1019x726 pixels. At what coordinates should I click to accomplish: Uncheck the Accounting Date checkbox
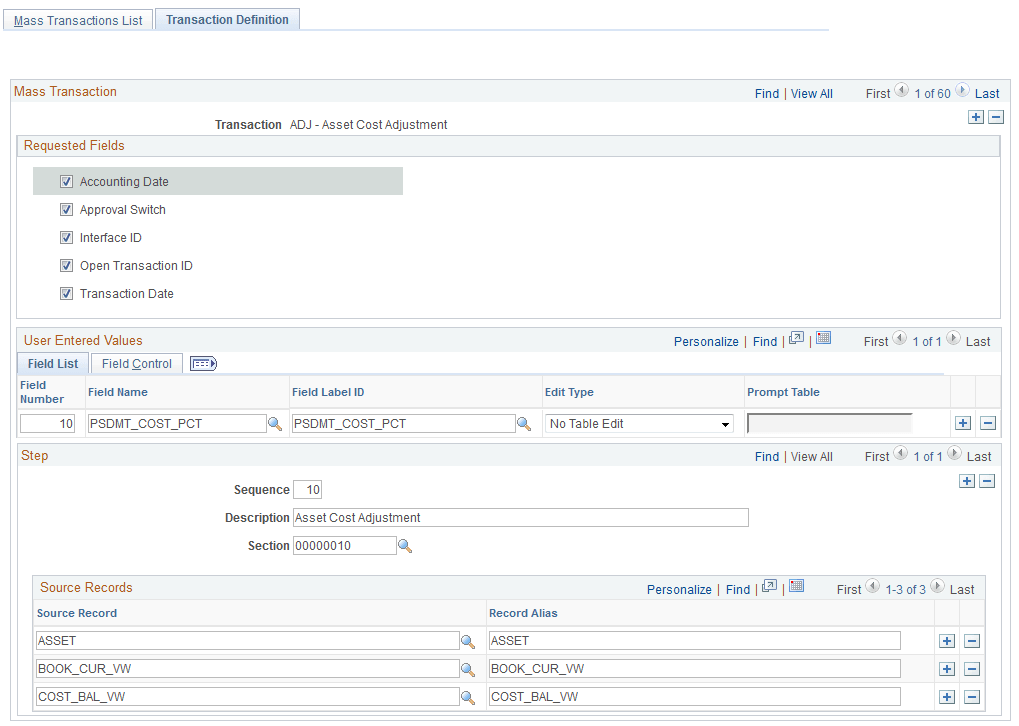(x=66, y=181)
